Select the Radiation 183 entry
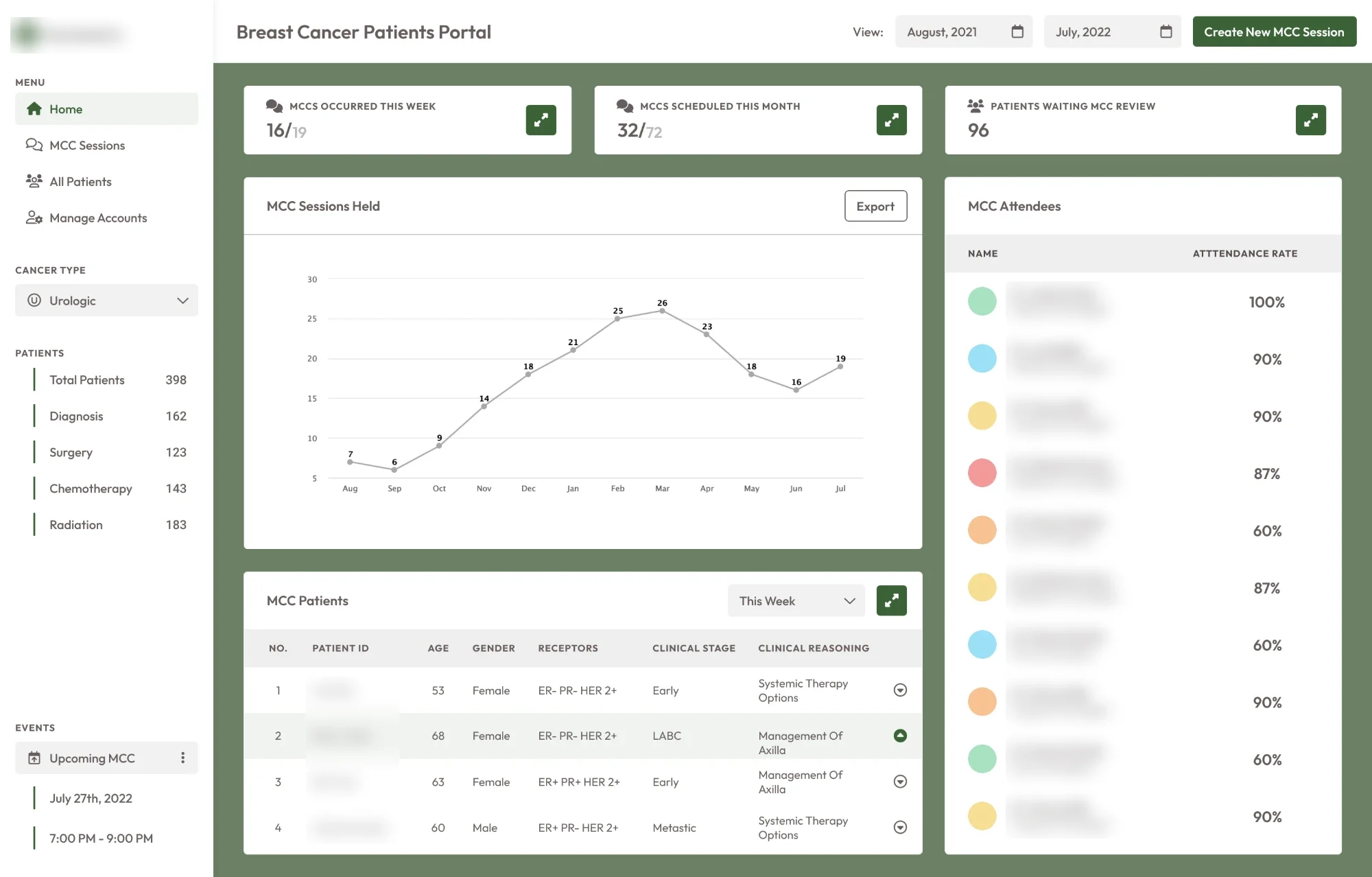Screen dimensions: 1372x877 (x=110, y=525)
